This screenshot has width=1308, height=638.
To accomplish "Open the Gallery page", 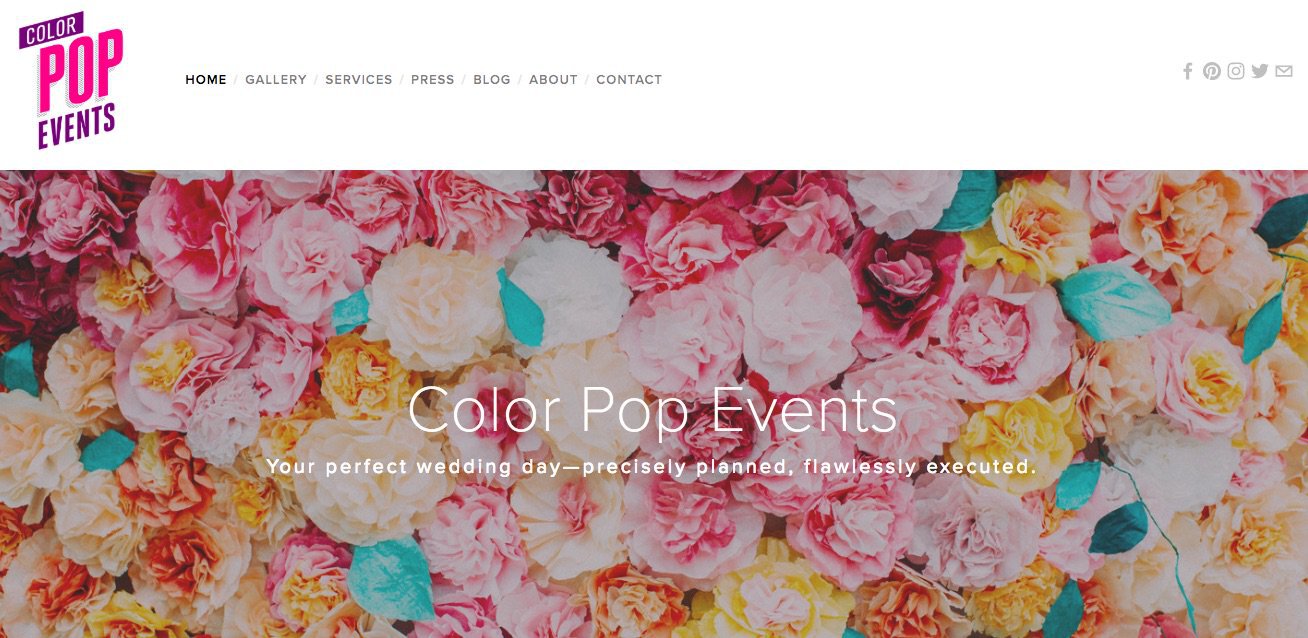I will coord(276,80).
